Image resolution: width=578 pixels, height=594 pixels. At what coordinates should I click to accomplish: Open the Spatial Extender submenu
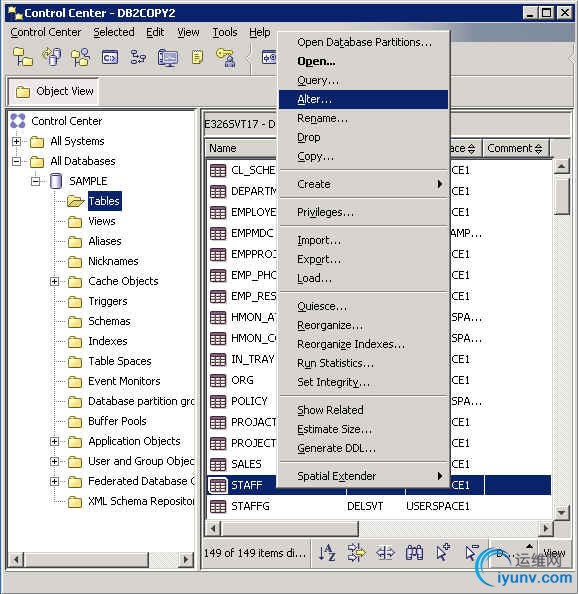click(x=364, y=476)
